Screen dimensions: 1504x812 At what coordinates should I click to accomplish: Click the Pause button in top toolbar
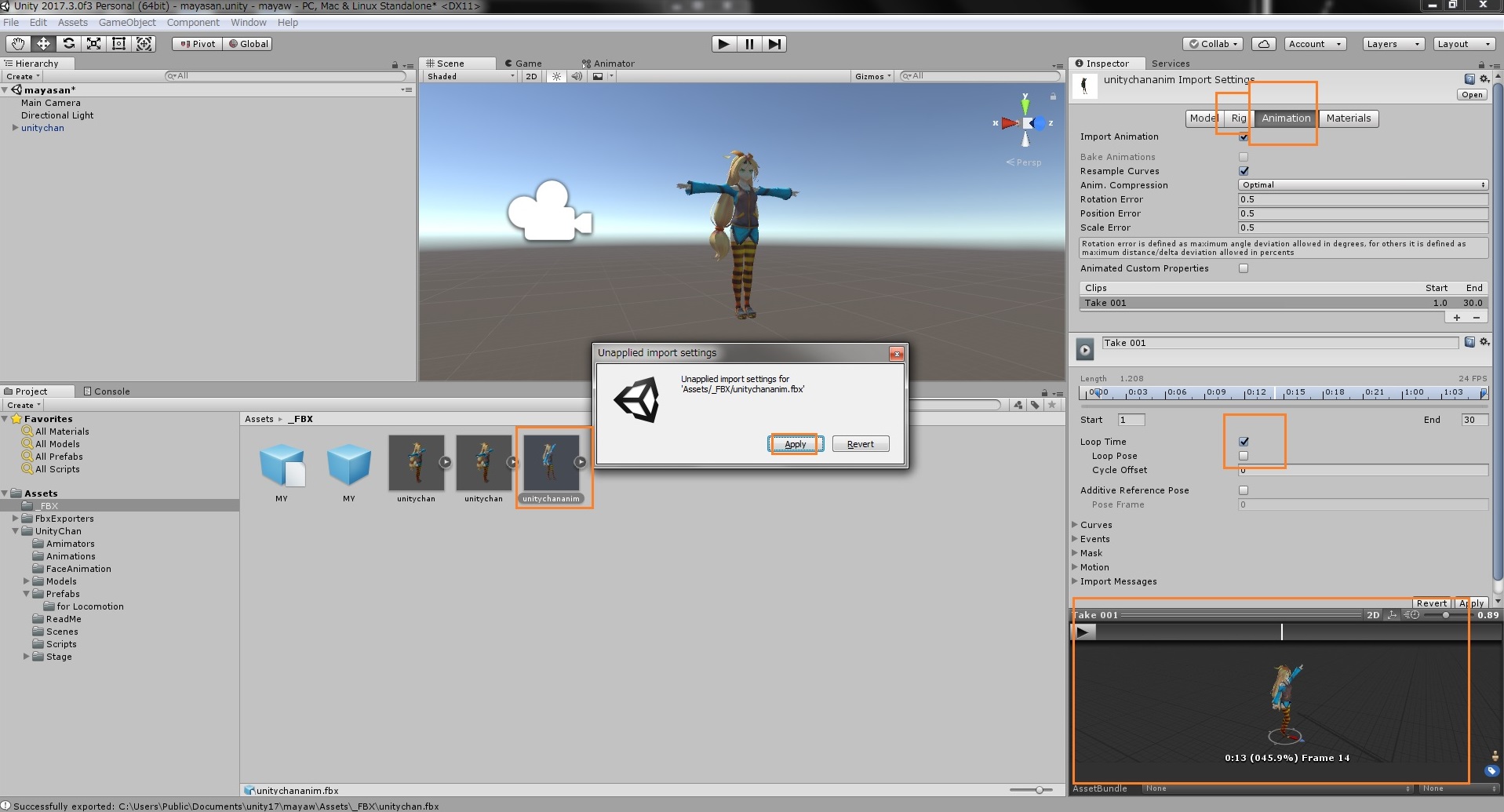point(749,44)
